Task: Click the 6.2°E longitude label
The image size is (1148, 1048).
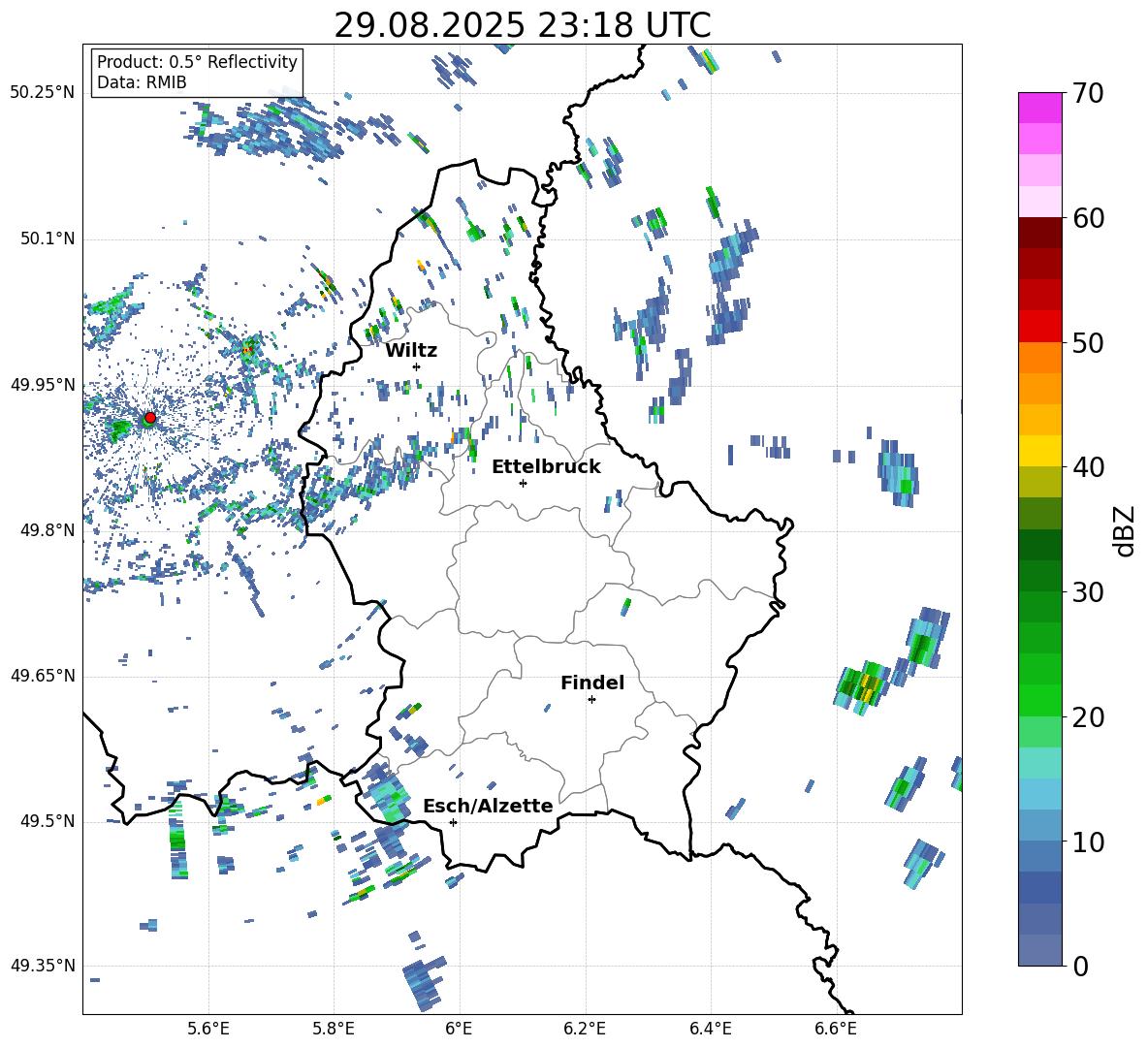Action: [x=585, y=1029]
